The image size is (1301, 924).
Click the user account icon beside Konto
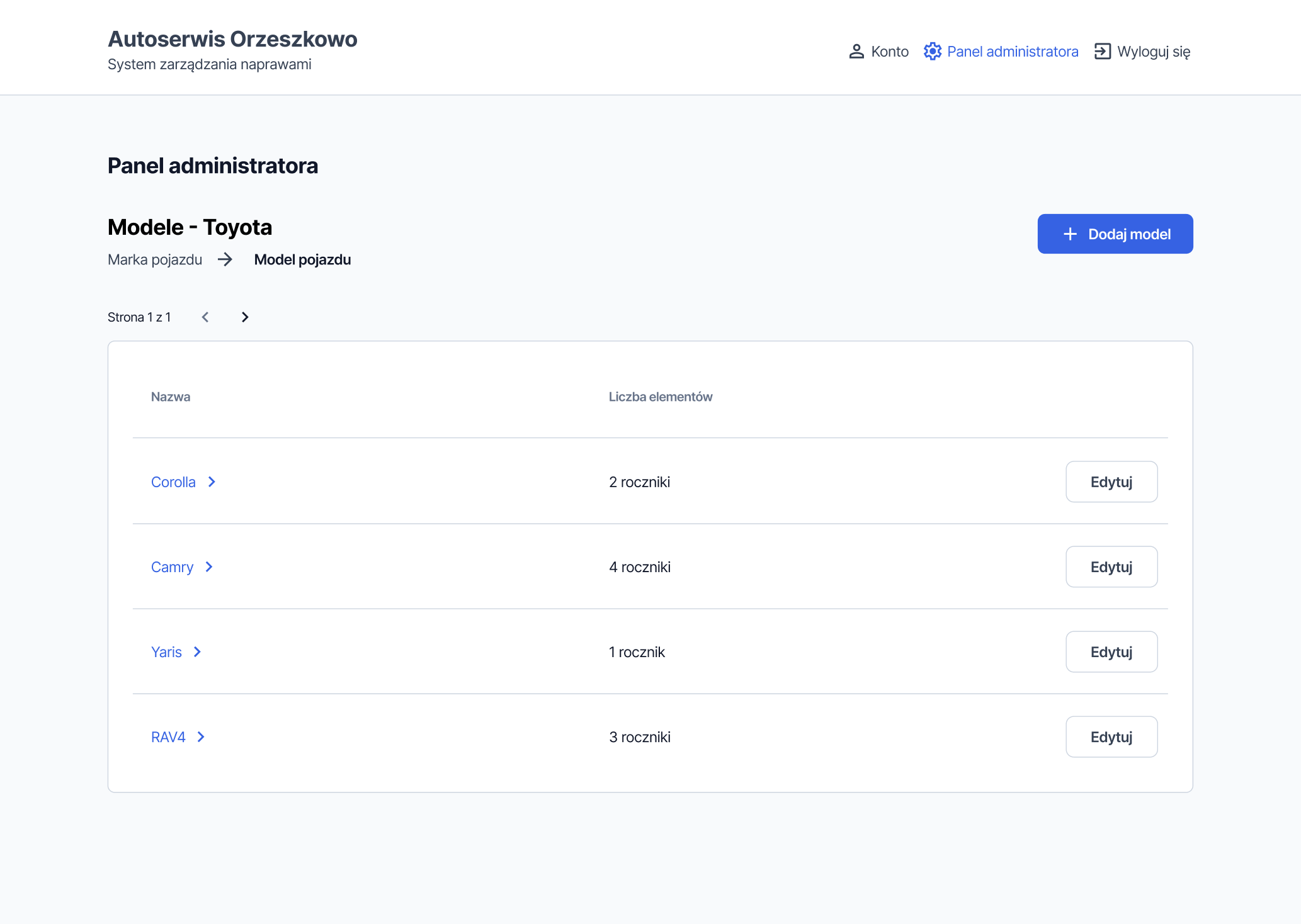856,52
